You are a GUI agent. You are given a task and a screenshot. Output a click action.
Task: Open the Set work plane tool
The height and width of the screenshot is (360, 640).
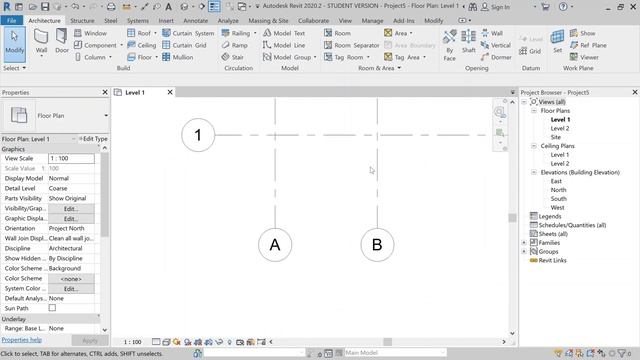tap(557, 41)
